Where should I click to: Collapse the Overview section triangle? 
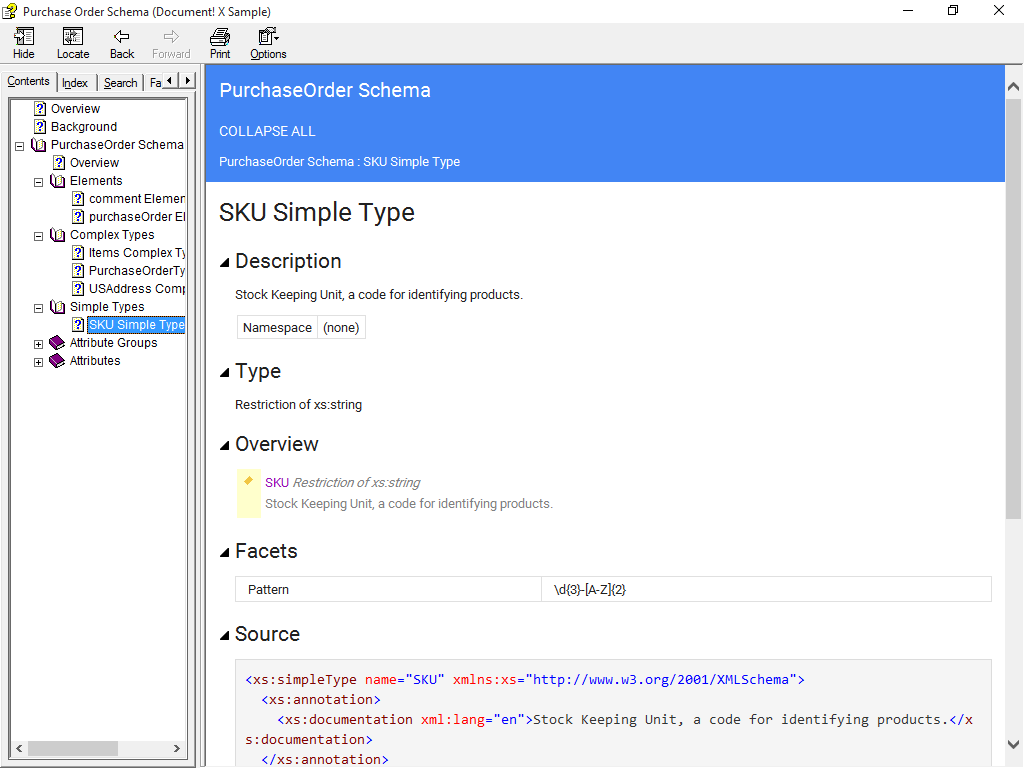pos(225,445)
